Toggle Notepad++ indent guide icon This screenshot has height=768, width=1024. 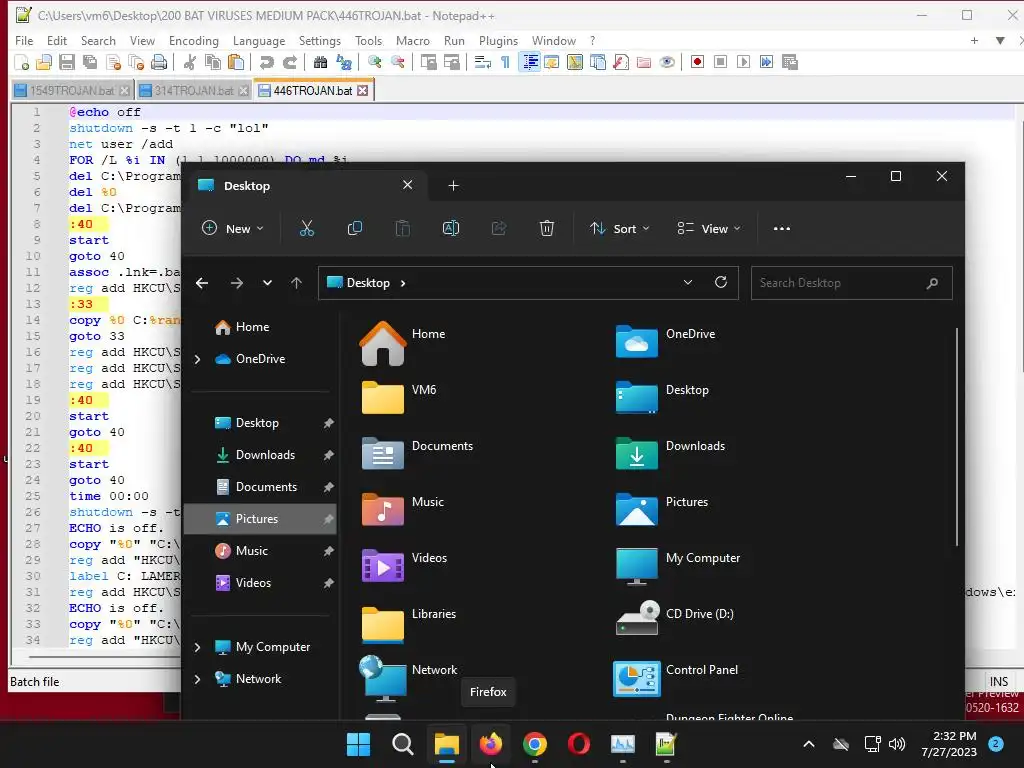click(530, 62)
